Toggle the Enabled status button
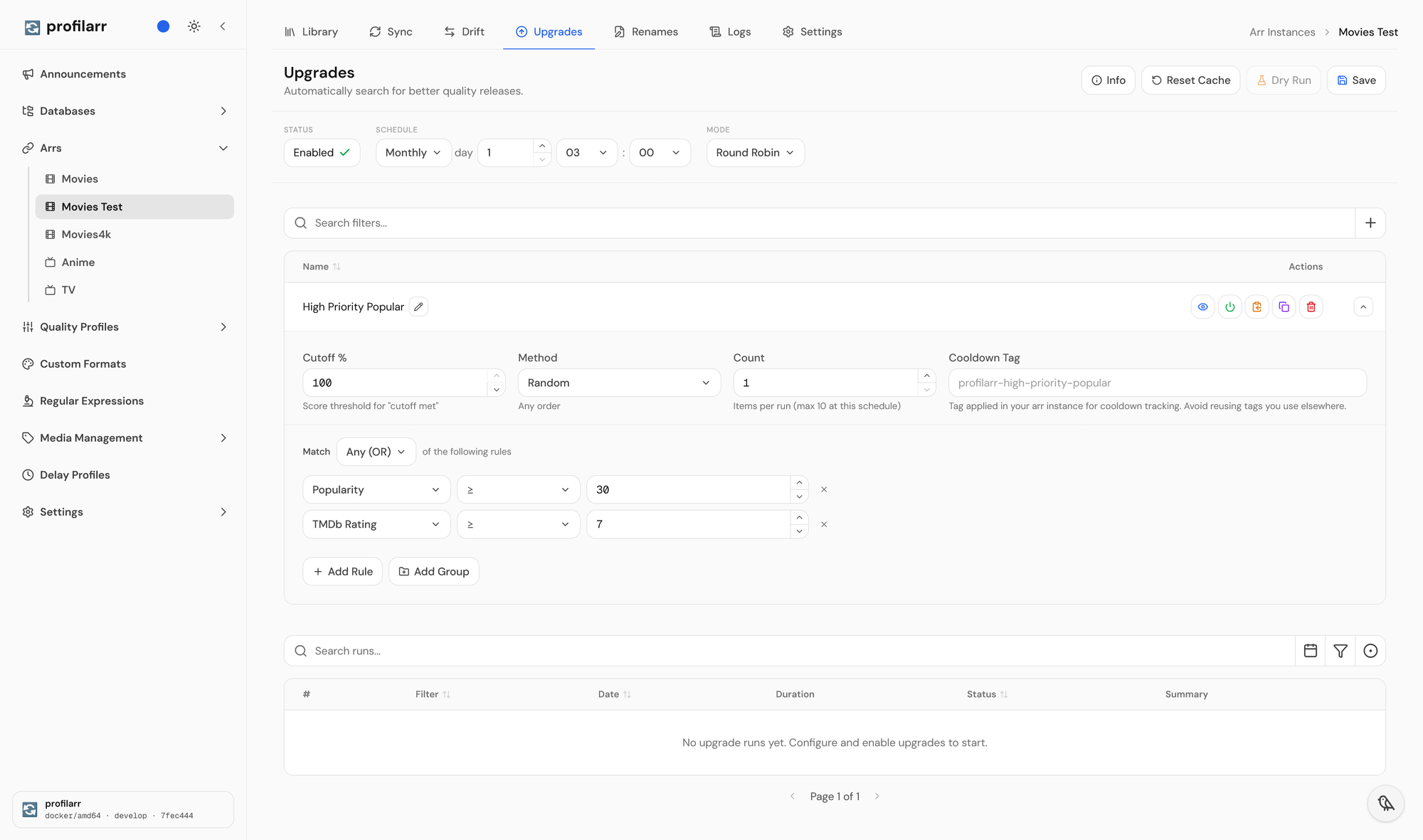The image size is (1423, 840). click(322, 153)
